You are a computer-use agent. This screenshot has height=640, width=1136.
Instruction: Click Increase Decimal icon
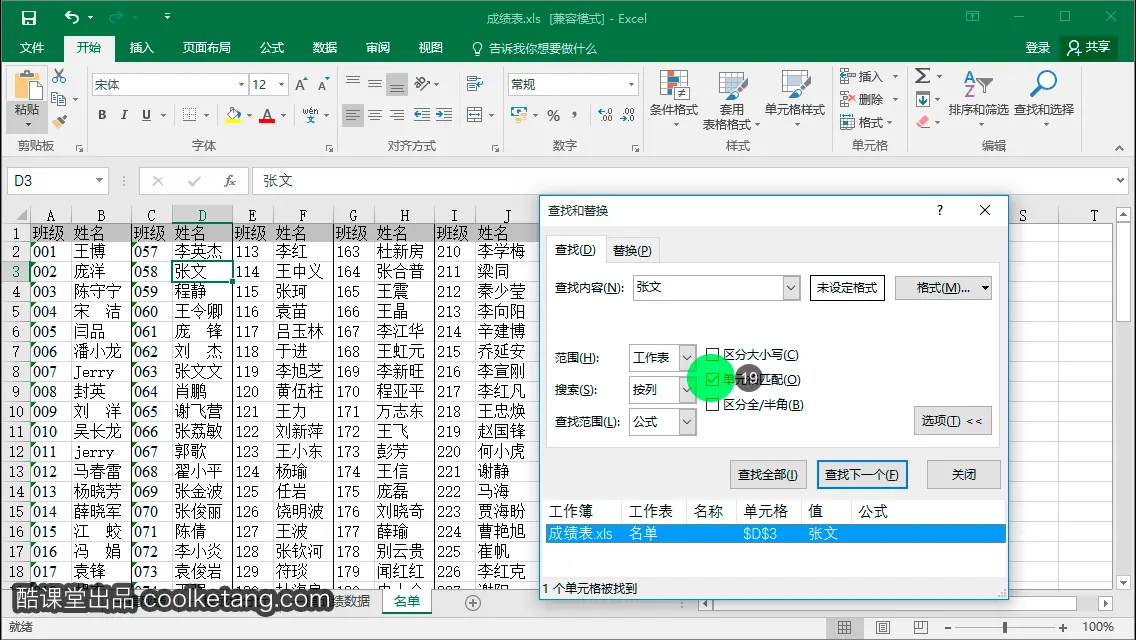(x=605, y=115)
